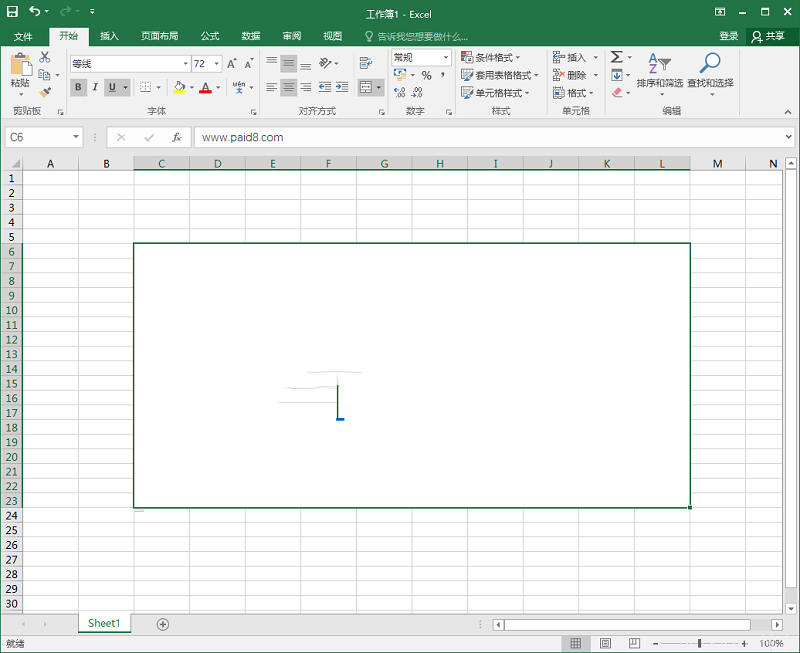800x653 pixels.
Task: Click the 'Tell me what you want' search box
Action: (x=416, y=37)
